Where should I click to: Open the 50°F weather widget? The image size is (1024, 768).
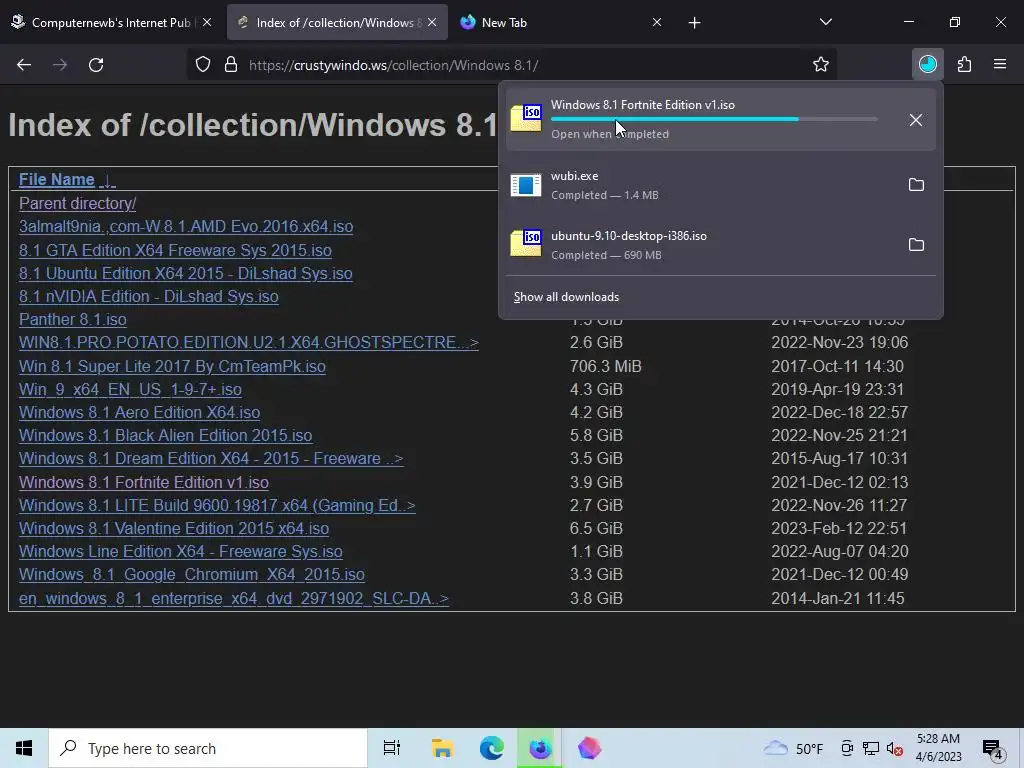coord(793,748)
